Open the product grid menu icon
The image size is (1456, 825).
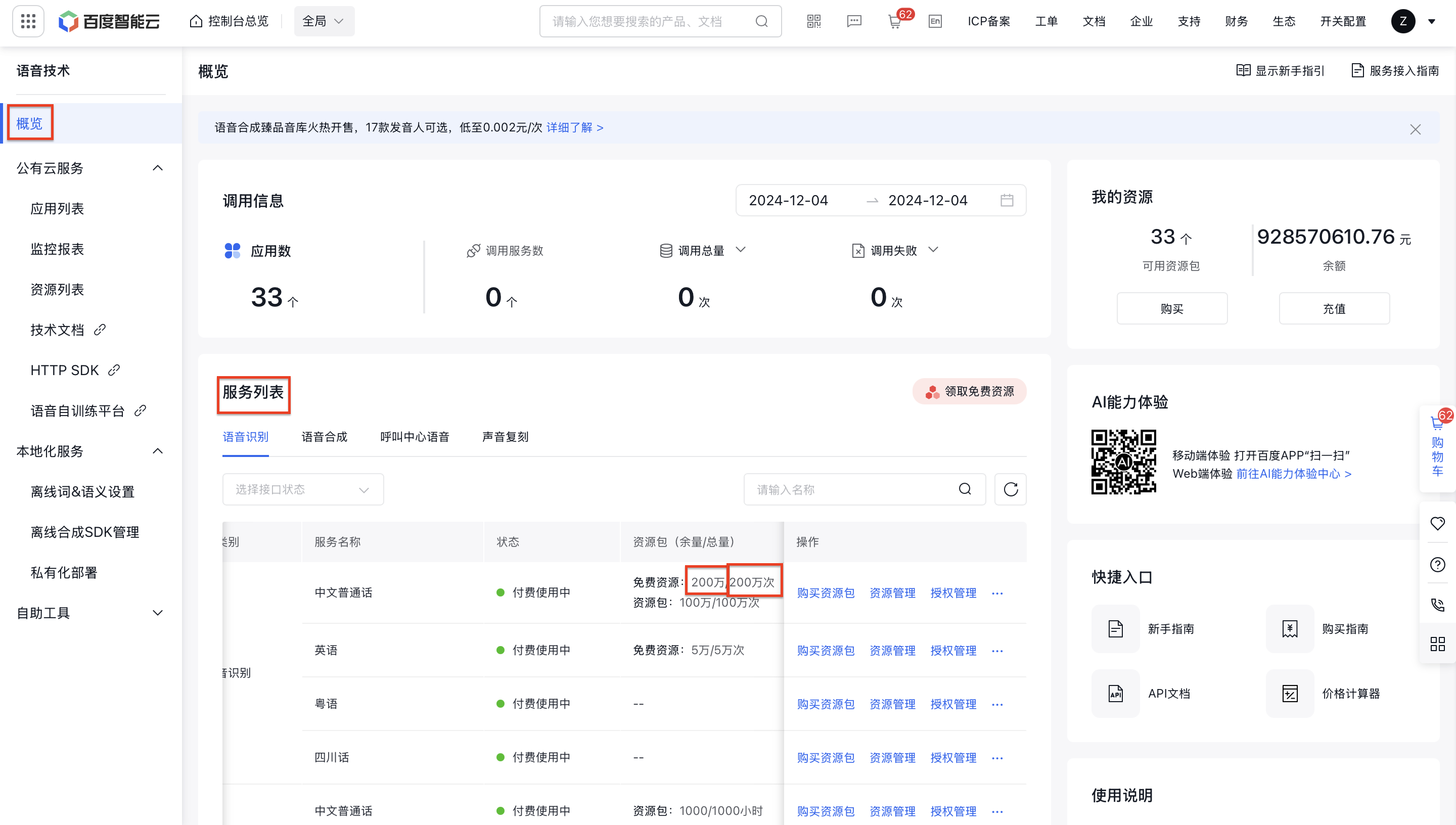28,22
